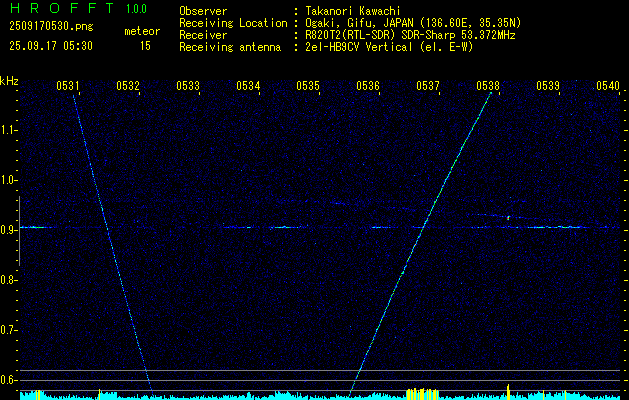Click the Receiver label

[203, 35]
